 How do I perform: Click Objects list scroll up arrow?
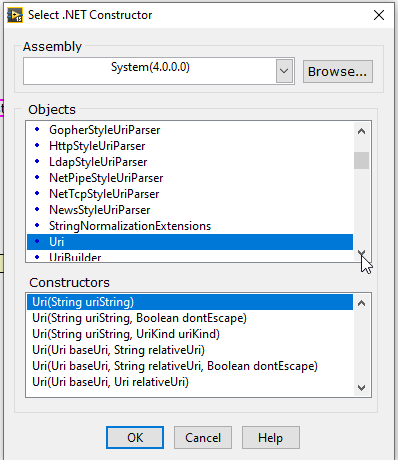[361, 131]
